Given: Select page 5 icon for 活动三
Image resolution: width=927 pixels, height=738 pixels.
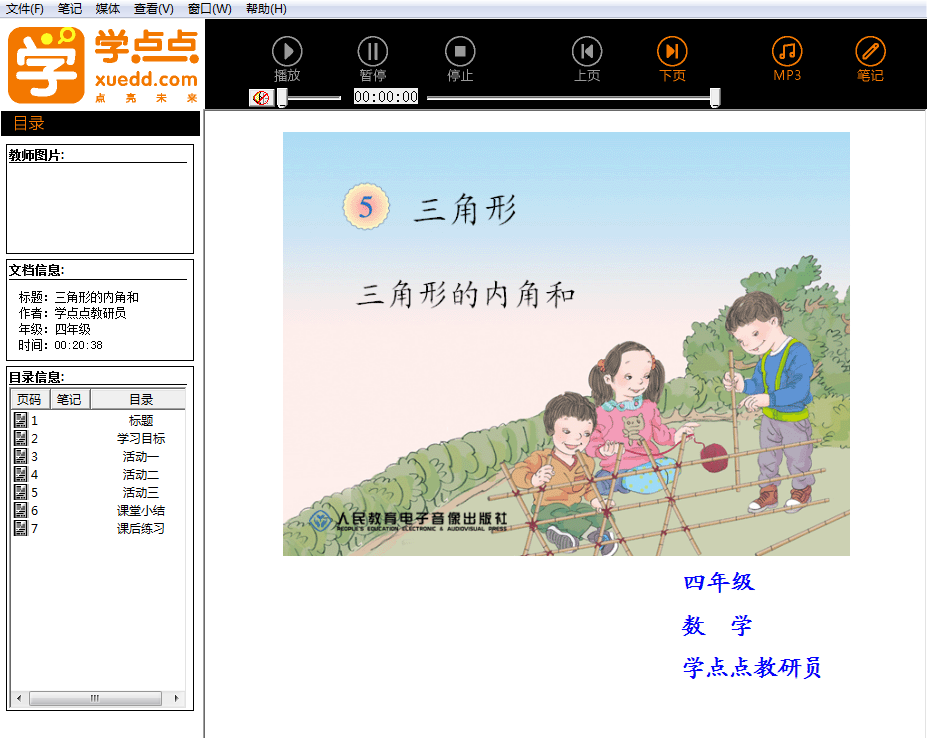Looking at the screenshot, I should 21,492.
